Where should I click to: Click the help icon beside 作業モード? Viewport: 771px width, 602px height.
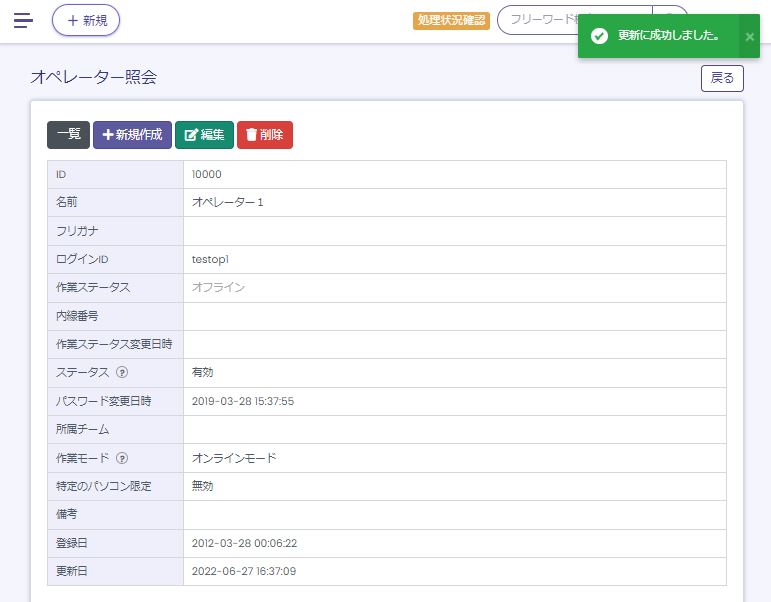pyautogui.click(x=122, y=458)
